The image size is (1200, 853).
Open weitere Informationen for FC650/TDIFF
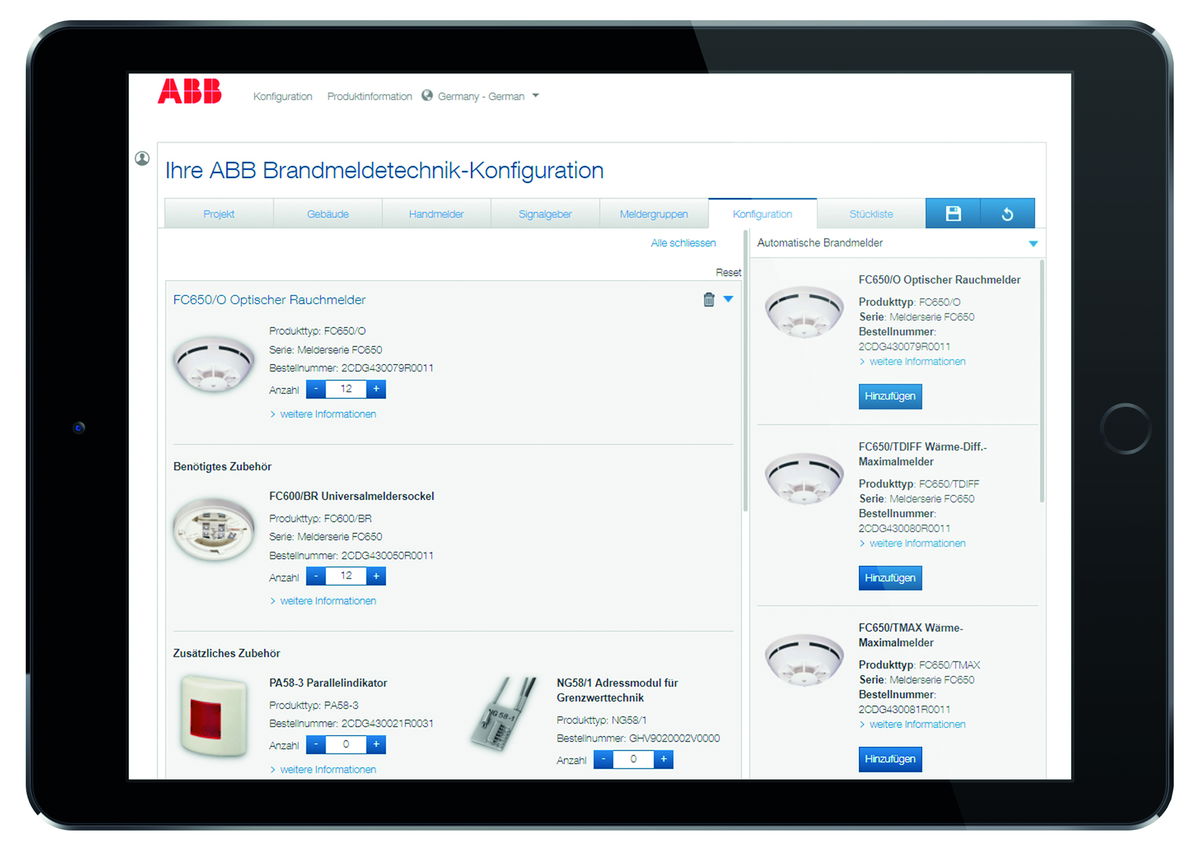coord(912,543)
